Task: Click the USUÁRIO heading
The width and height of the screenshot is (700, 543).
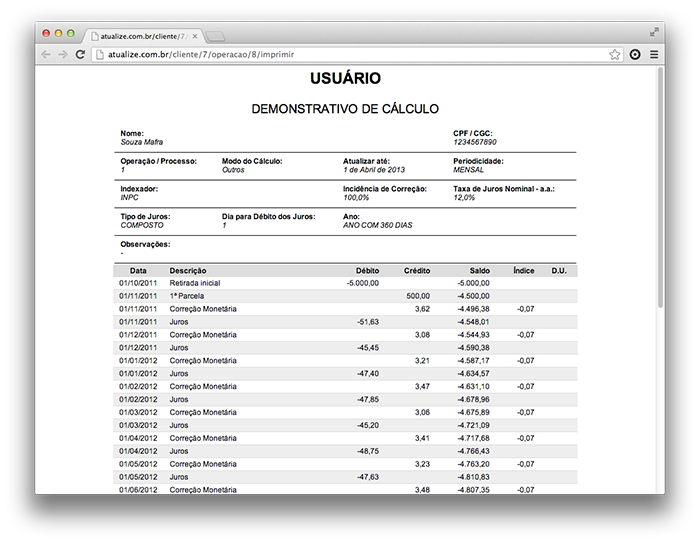Action: (345, 78)
